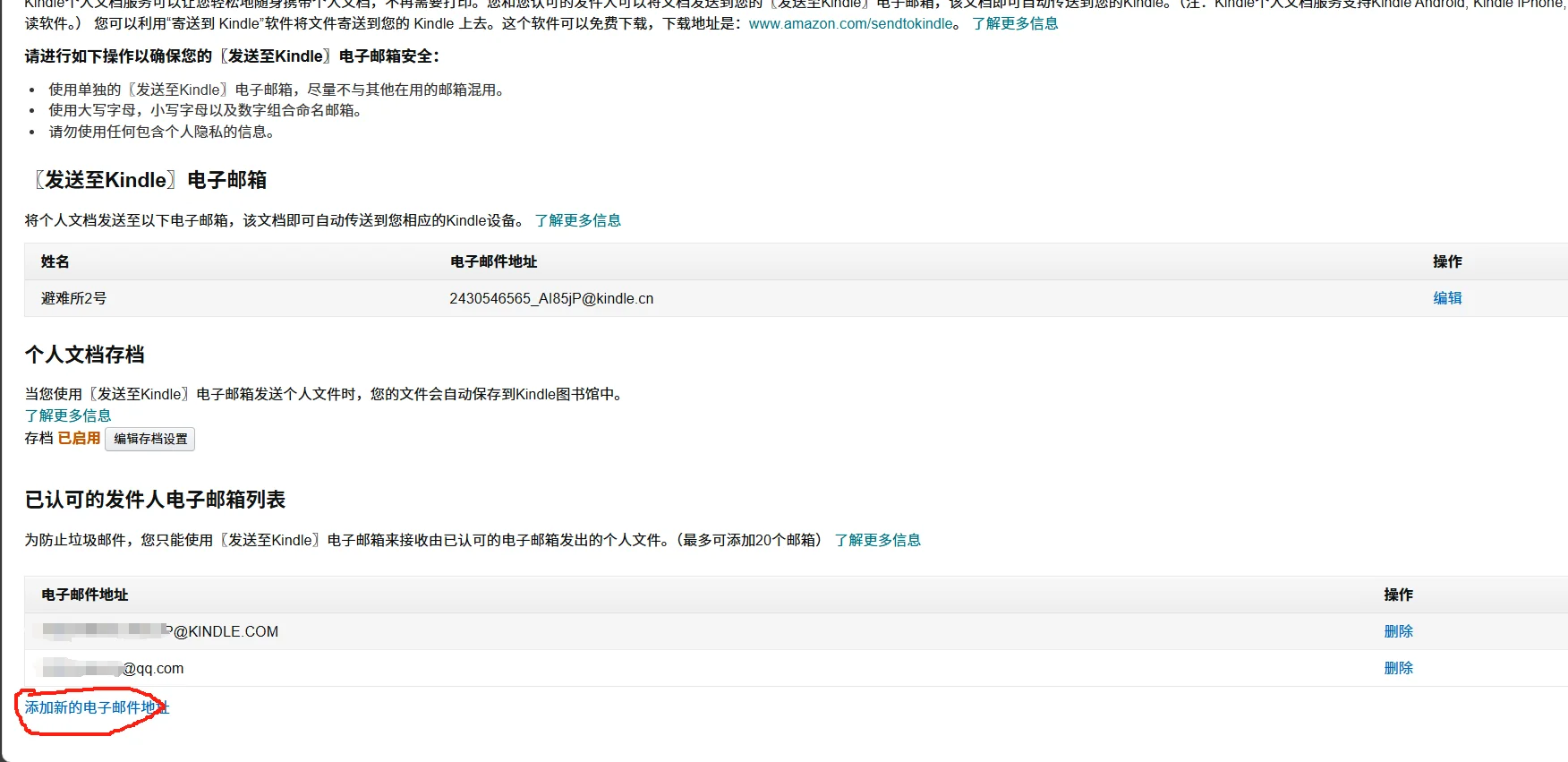Open 了解更多信息 link after the sendtokindle address
This screenshot has height=762, width=1568.
(1015, 24)
